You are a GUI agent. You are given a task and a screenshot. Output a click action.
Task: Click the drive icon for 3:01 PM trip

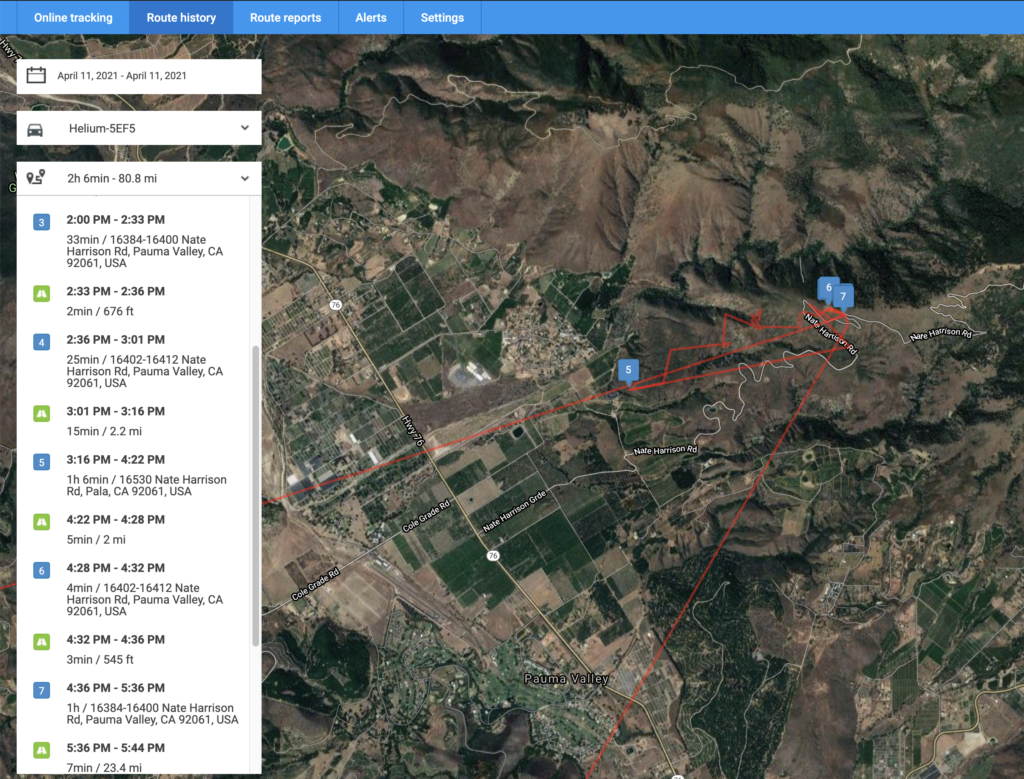pos(41,413)
